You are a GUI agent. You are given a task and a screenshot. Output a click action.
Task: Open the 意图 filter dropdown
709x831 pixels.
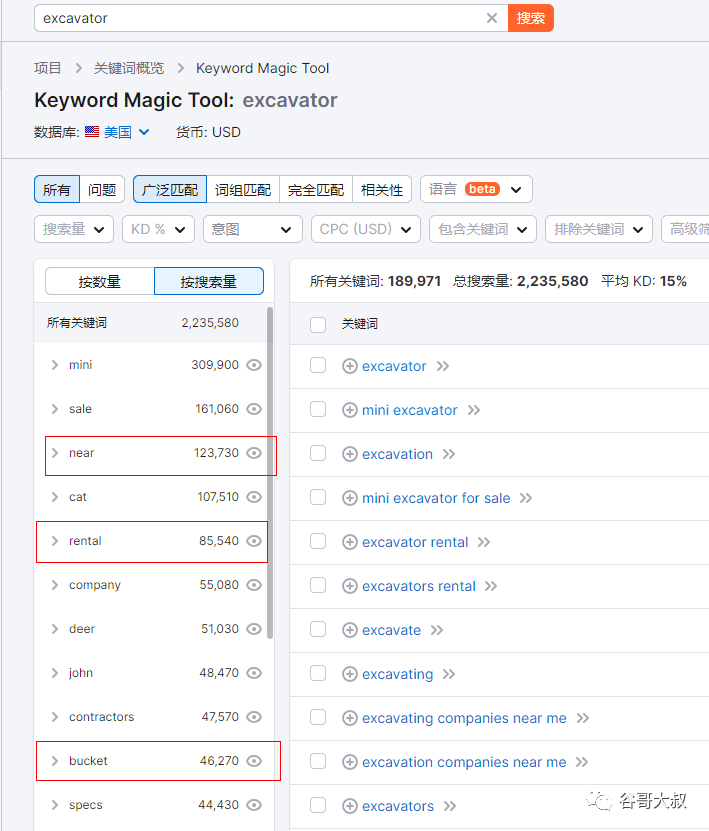pos(253,229)
